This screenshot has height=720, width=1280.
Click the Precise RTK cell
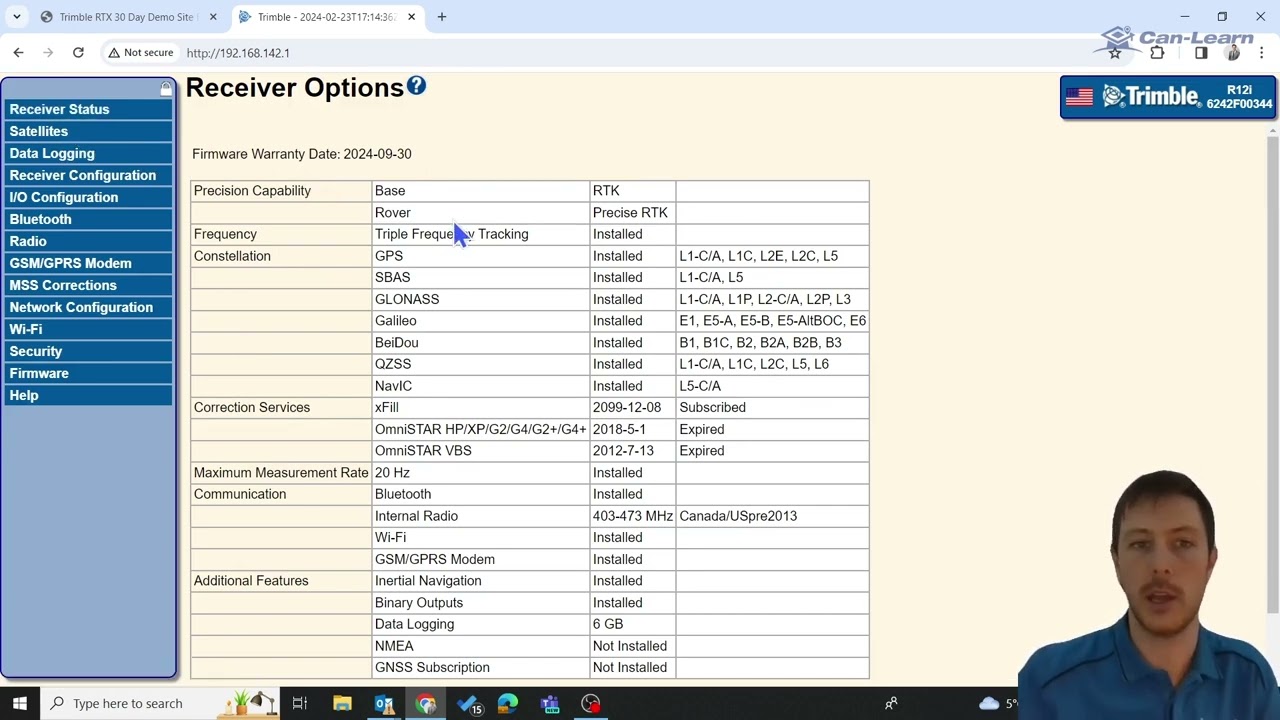click(632, 212)
